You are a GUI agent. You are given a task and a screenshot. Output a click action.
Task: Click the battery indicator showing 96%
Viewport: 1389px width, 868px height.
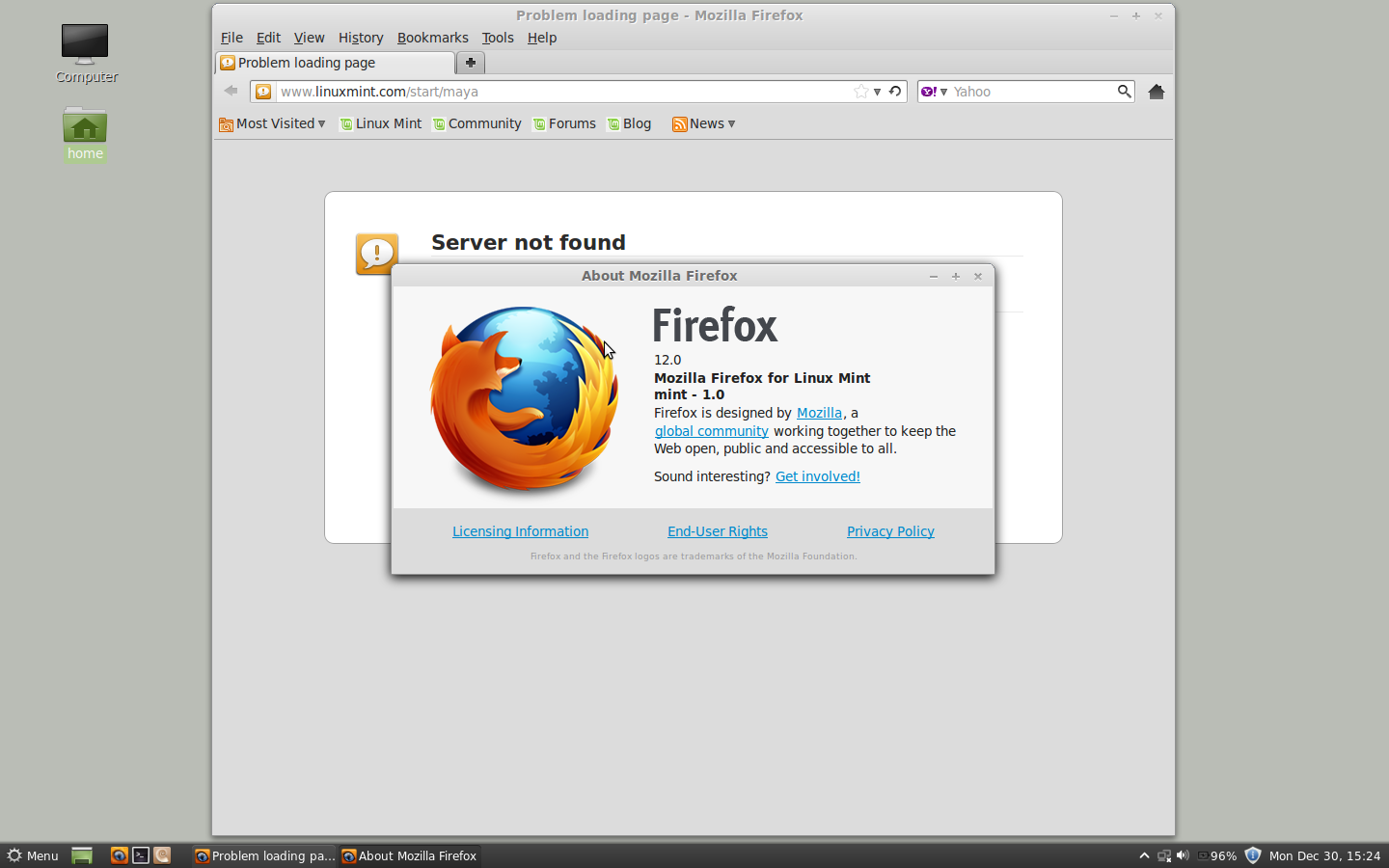click(1216, 855)
